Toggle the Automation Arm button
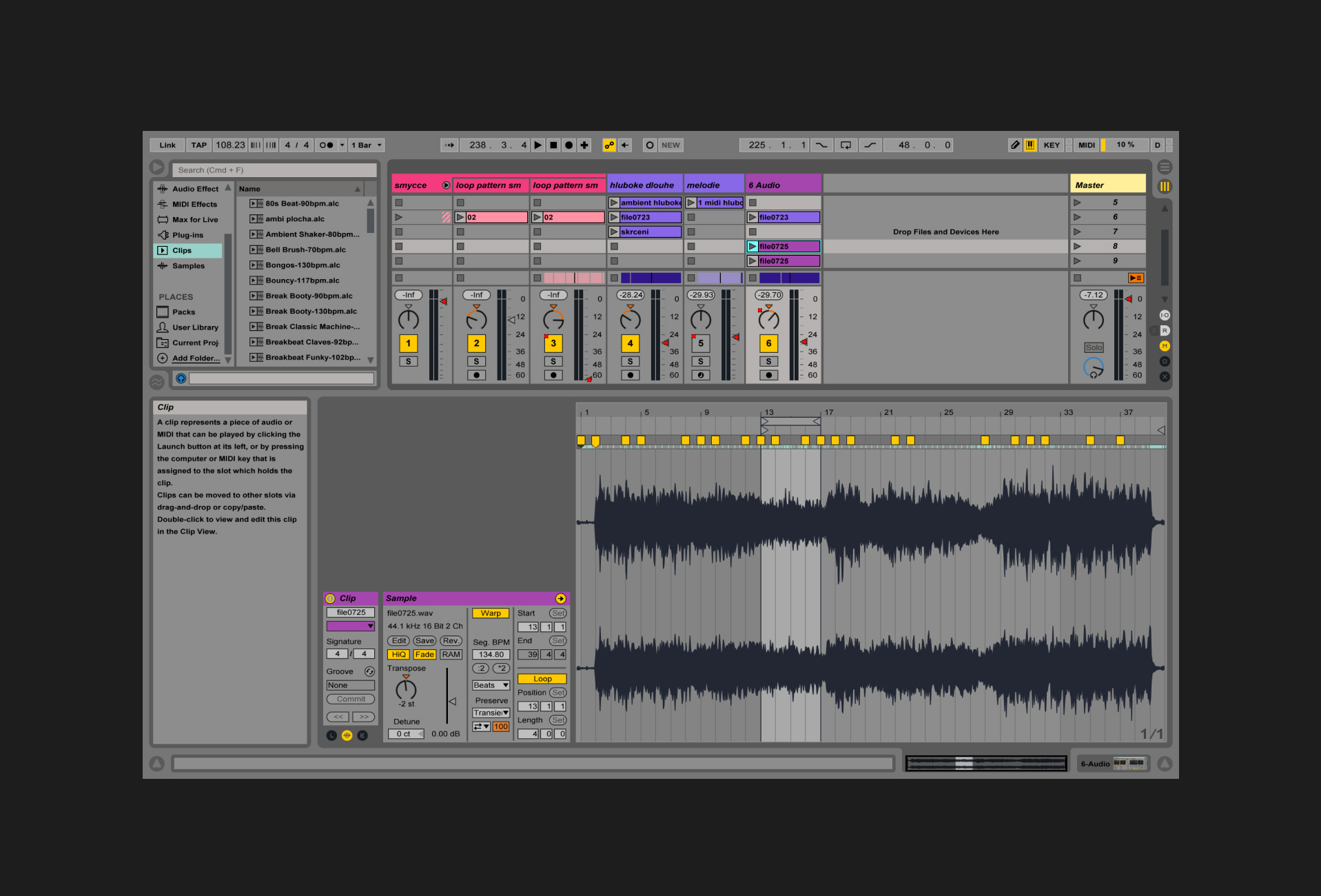This screenshot has width=1321, height=896. (609, 145)
